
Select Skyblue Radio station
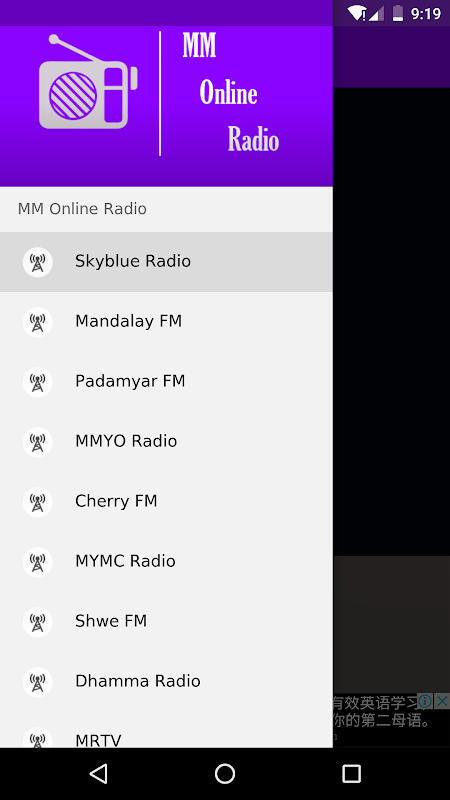(x=166, y=262)
